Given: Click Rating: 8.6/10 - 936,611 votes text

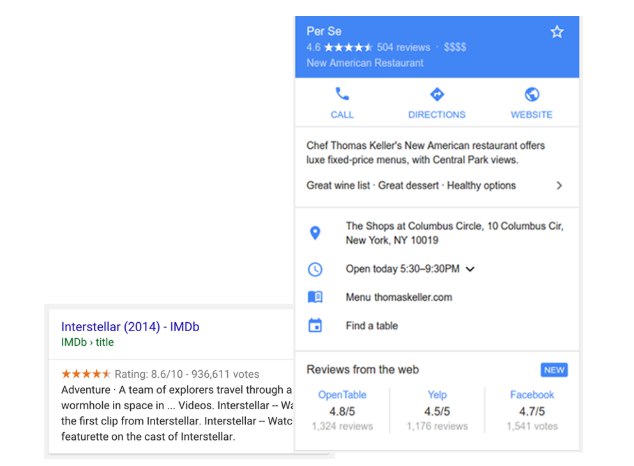Looking at the screenshot, I should [187, 374].
